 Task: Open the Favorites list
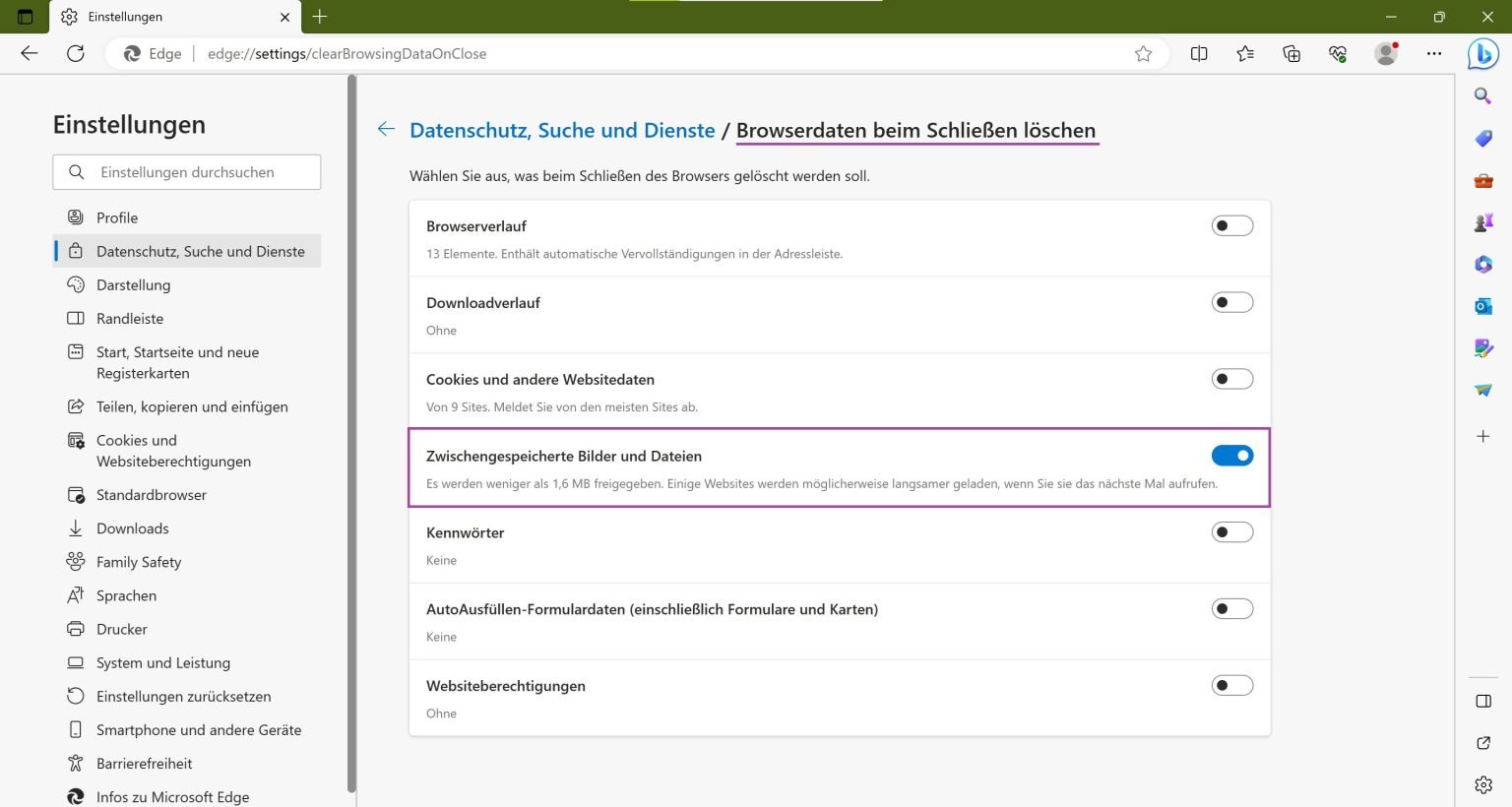point(1244,53)
